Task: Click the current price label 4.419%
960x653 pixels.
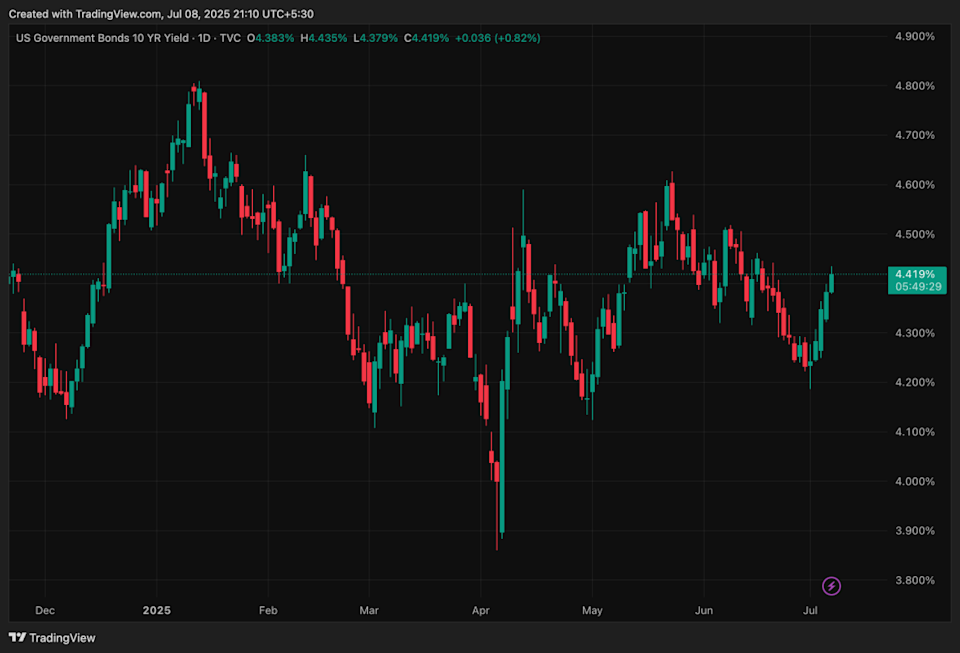Action: 915,274
